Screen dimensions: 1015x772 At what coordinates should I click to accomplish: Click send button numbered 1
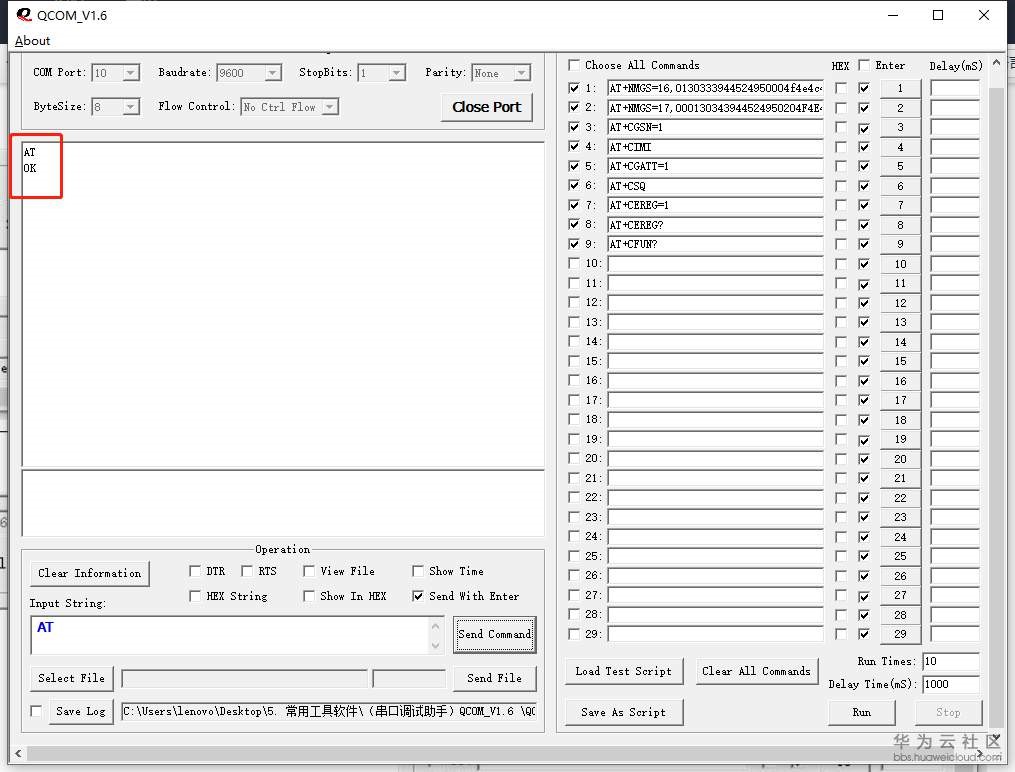(900, 88)
